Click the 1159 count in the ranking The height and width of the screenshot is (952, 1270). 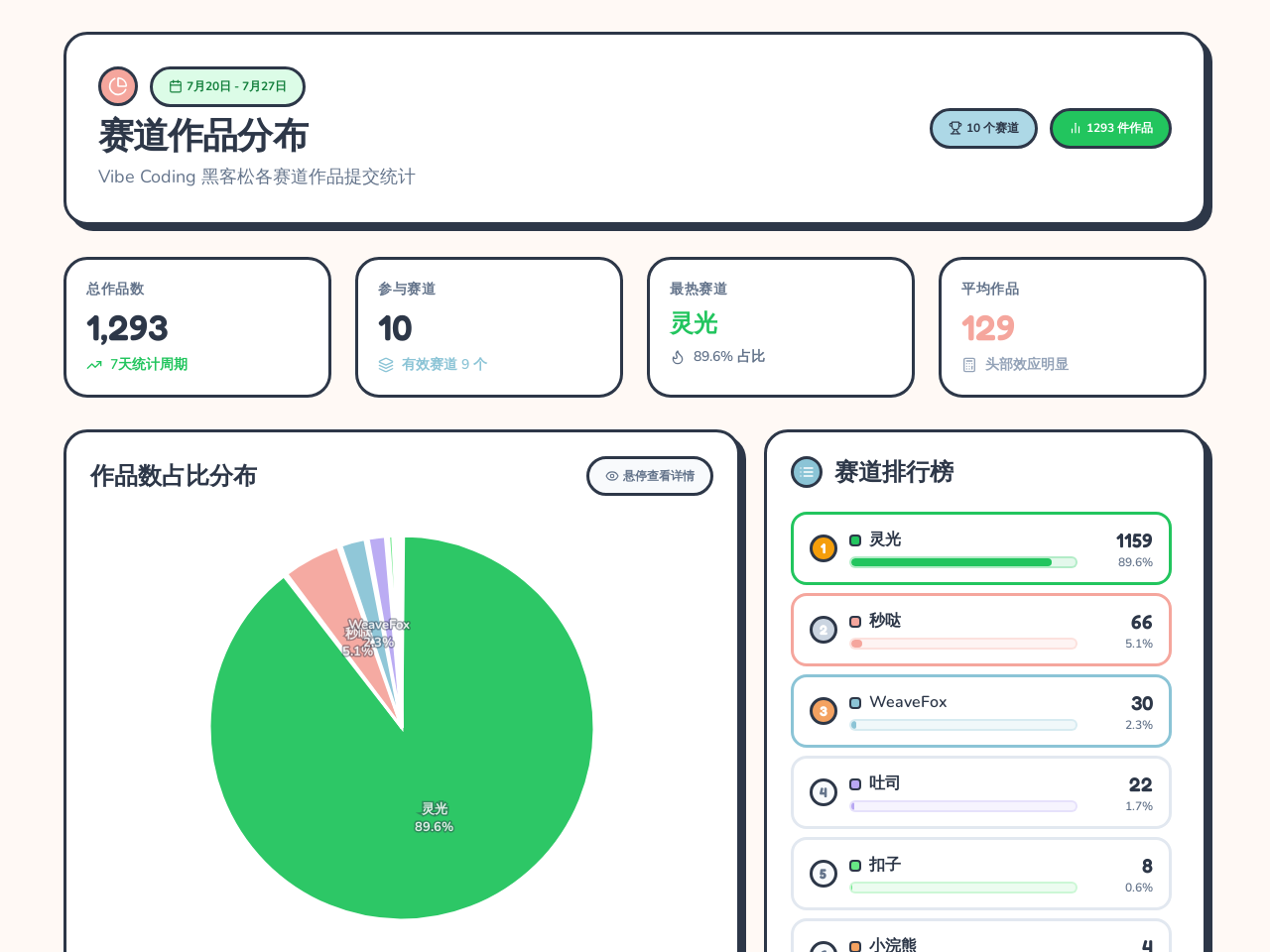coord(1134,540)
